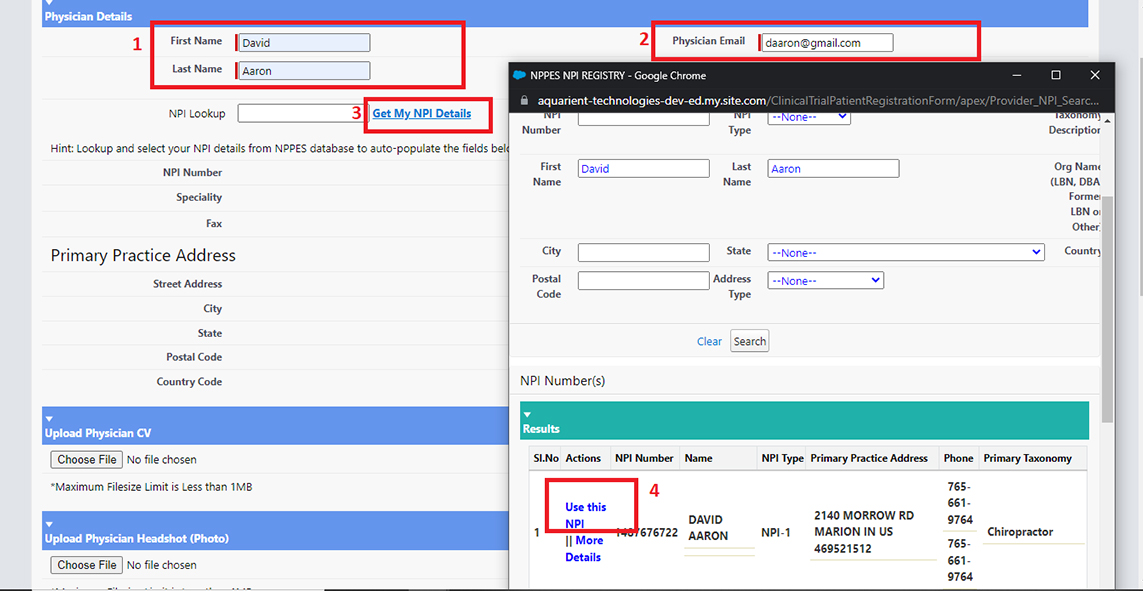This screenshot has width=1143, height=591.
Task: Choose File for Physician CV upload
Action: (x=87, y=460)
